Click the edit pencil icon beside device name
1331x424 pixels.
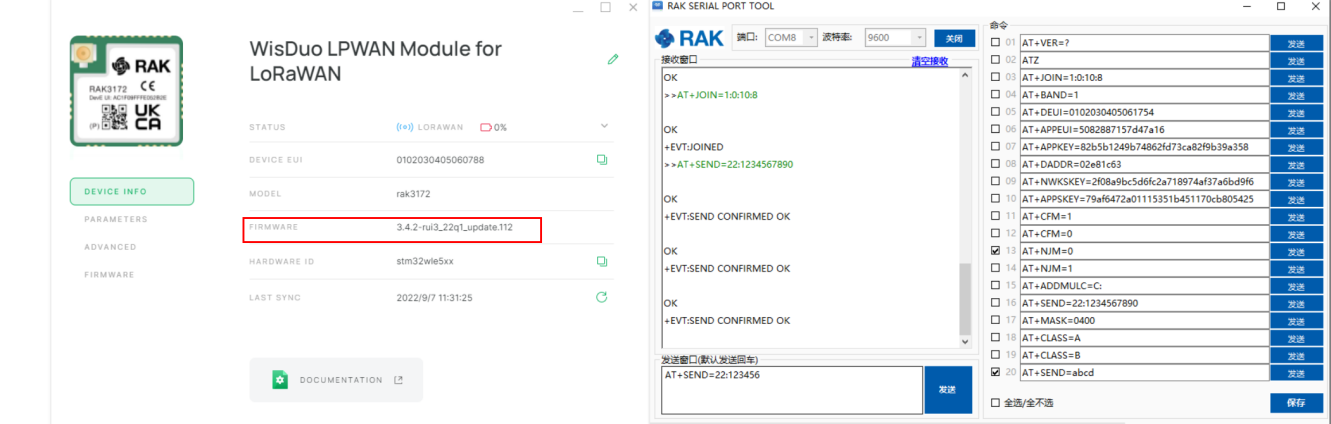click(613, 59)
